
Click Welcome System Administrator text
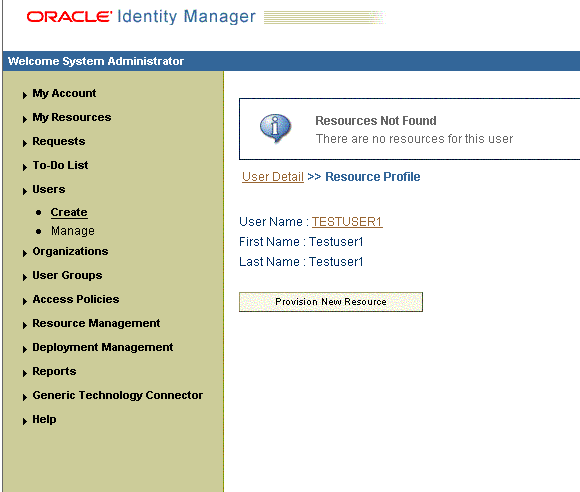click(x=96, y=61)
